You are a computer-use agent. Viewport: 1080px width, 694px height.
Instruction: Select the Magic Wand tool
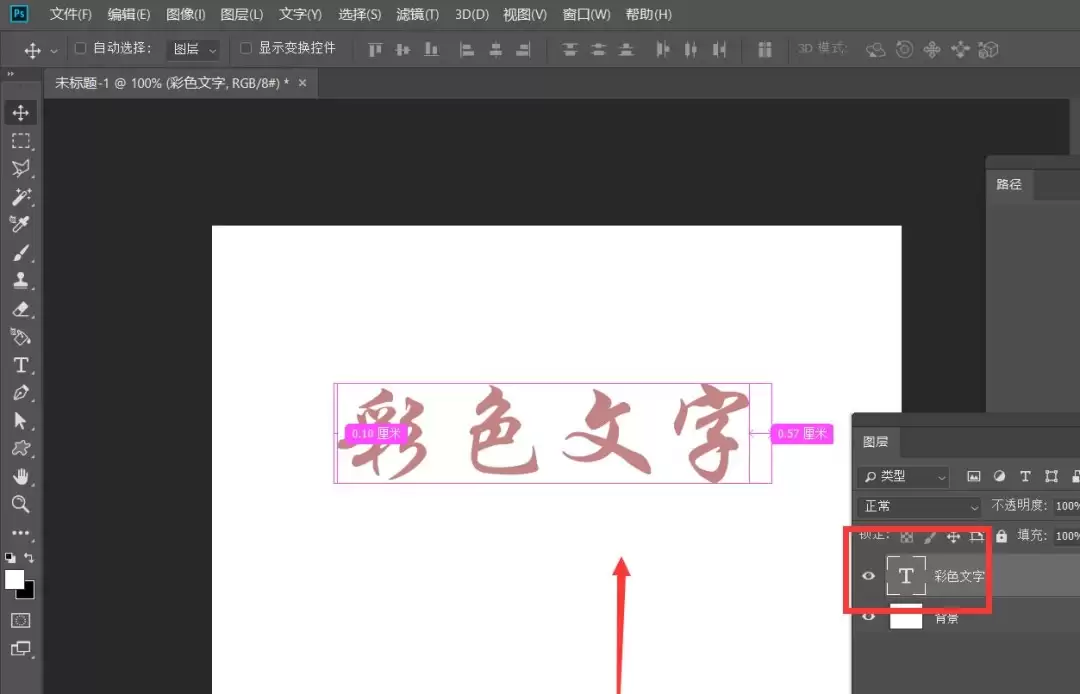(21, 197)
